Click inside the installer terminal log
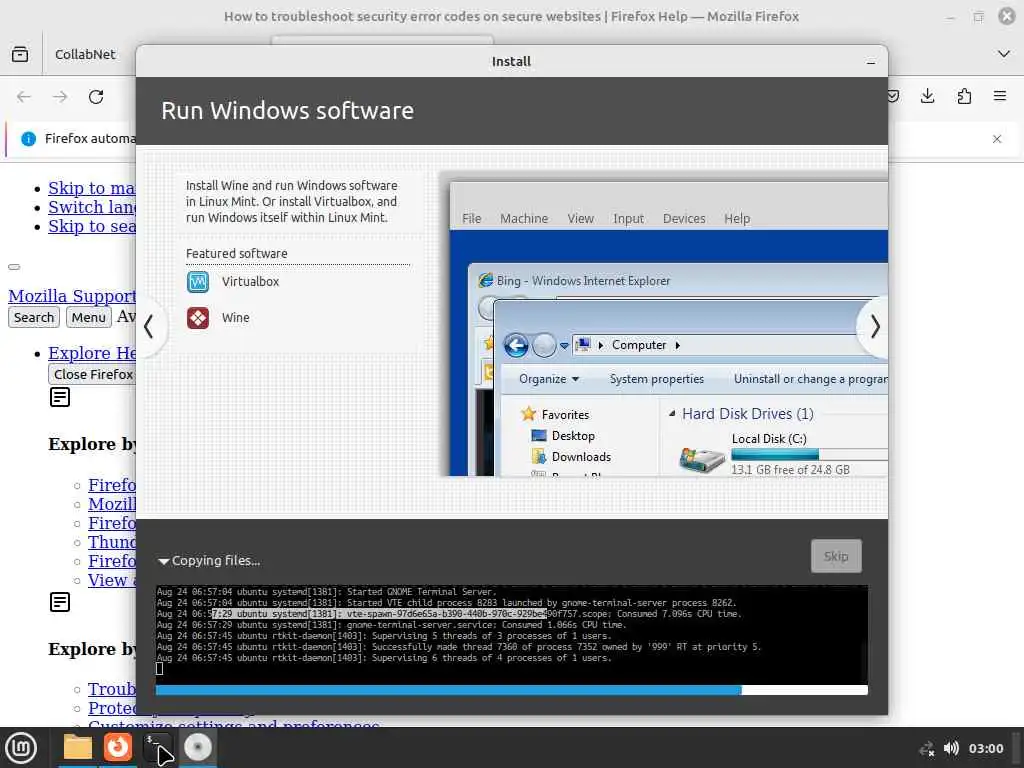Image resolution: width=1024 pixels, height=768 pixels. coord(511,634)
